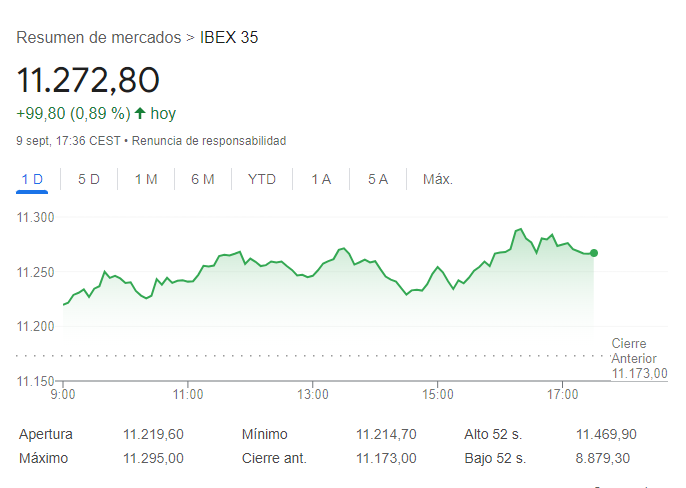Click the Apertura value 11.219,60
The height and width of the screenshot is (488, 686).
coord(153,435)
